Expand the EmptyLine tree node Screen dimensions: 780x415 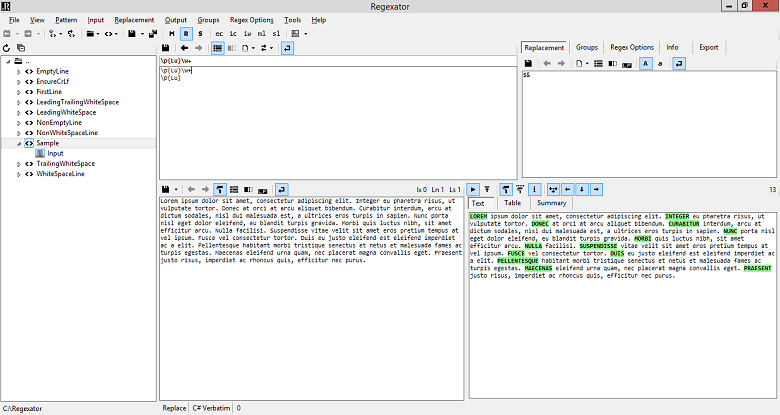[18, 72]
